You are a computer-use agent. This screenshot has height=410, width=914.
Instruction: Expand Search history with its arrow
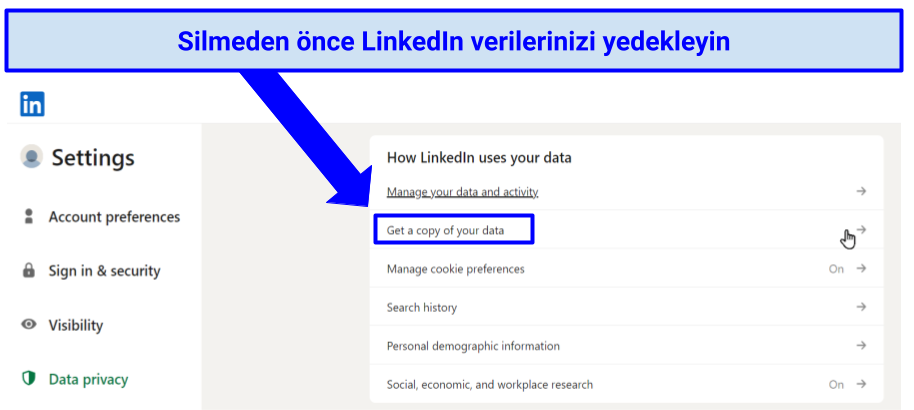[x=861, y=307]
